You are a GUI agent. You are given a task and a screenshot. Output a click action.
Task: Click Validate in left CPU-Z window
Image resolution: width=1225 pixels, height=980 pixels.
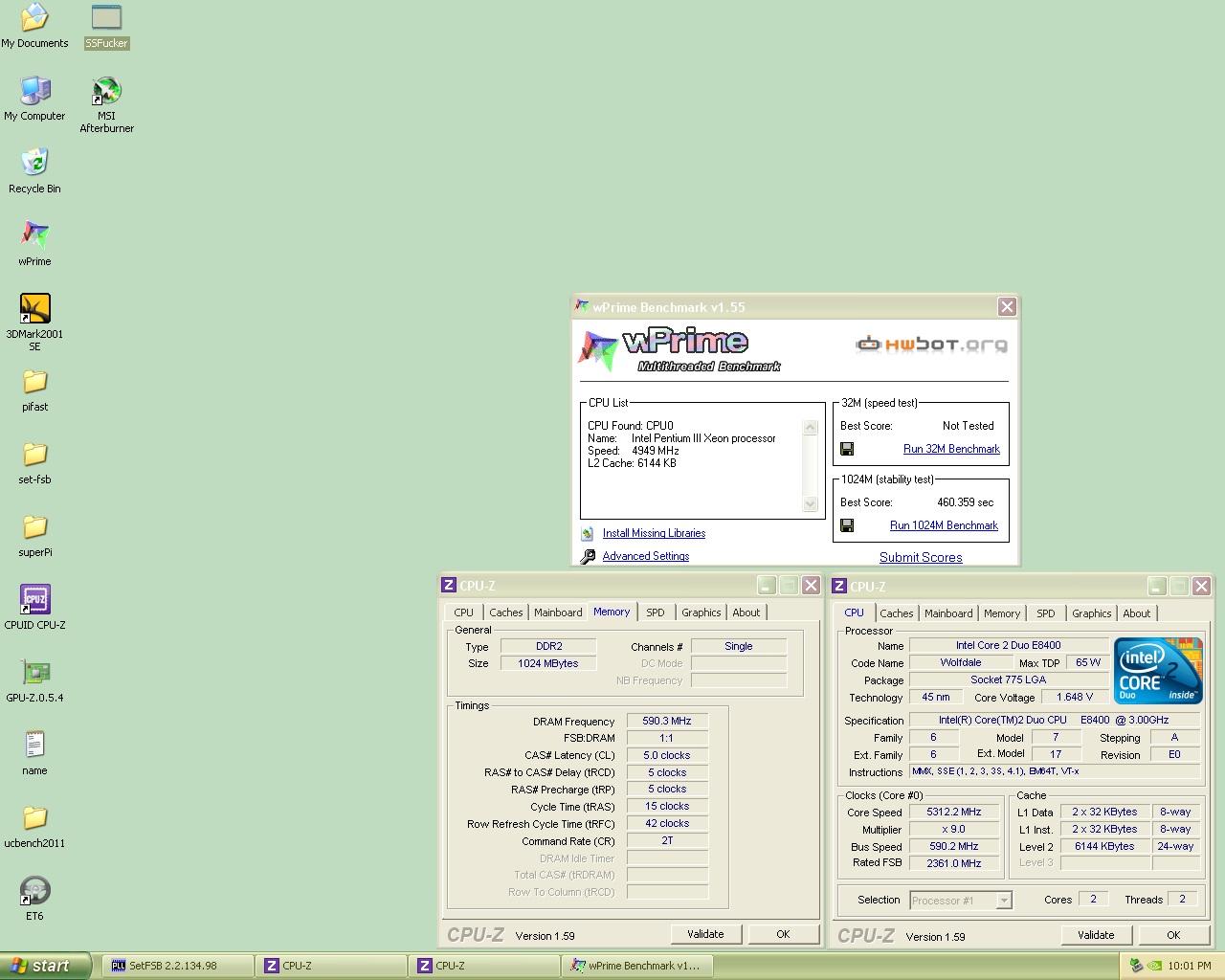click(x=705, y=934)
